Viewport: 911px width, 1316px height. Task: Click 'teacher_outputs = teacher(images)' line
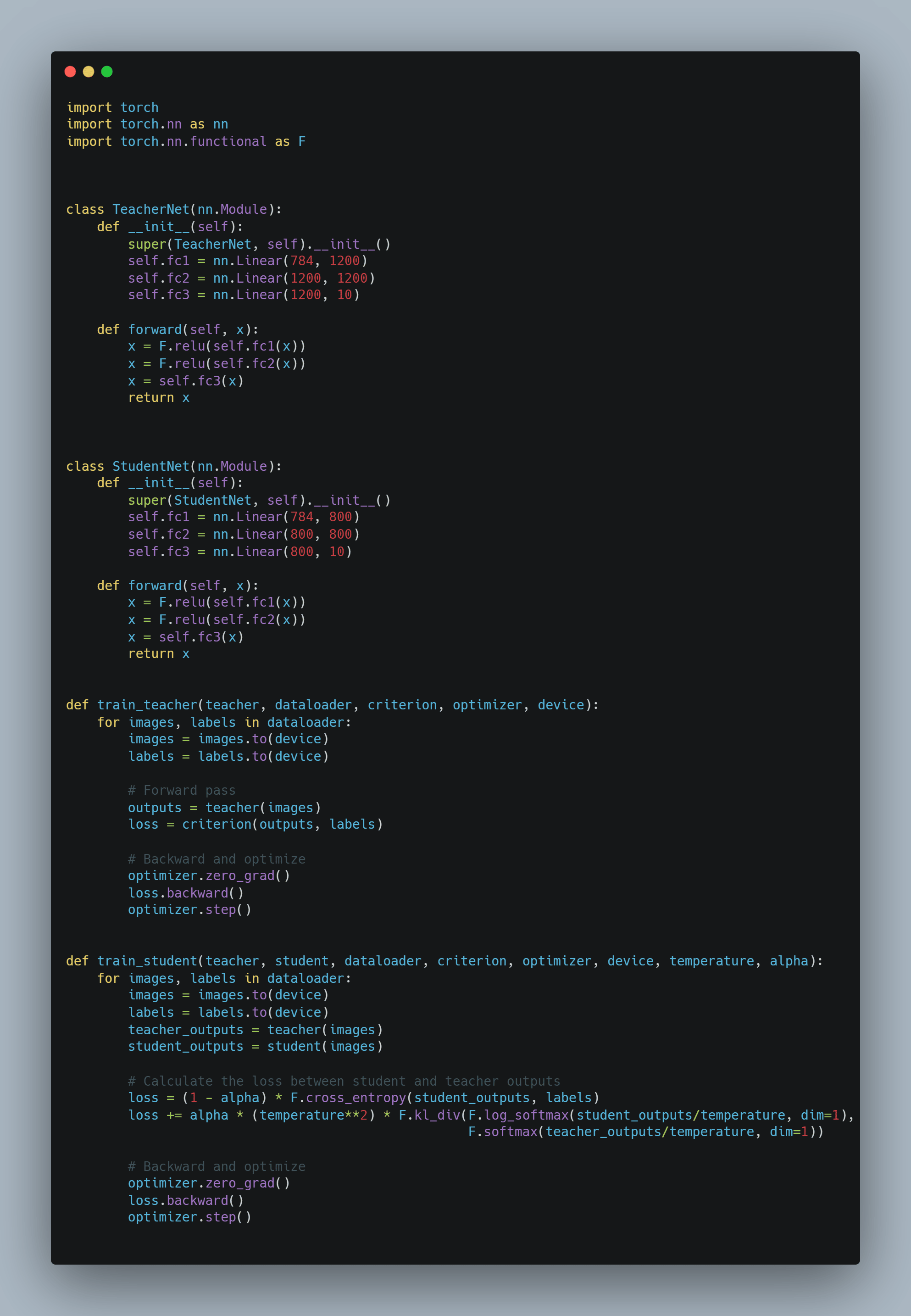click(255, 1029)
